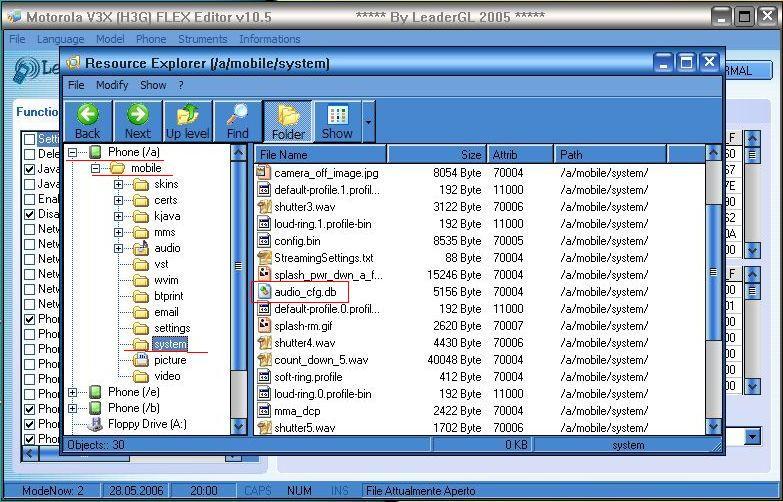Select the btprint folder in tree
This screenshot has height=502, width=783.
point(168,296)
